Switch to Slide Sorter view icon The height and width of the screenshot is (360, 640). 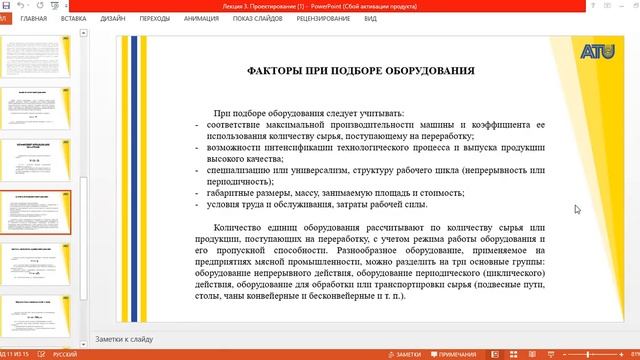(x=513, y=354)
